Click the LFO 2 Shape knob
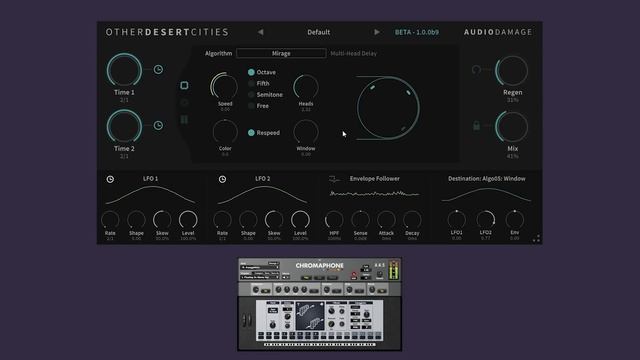Screen dimensions: 640x360 pyautogui.click(x=248, y=220)
